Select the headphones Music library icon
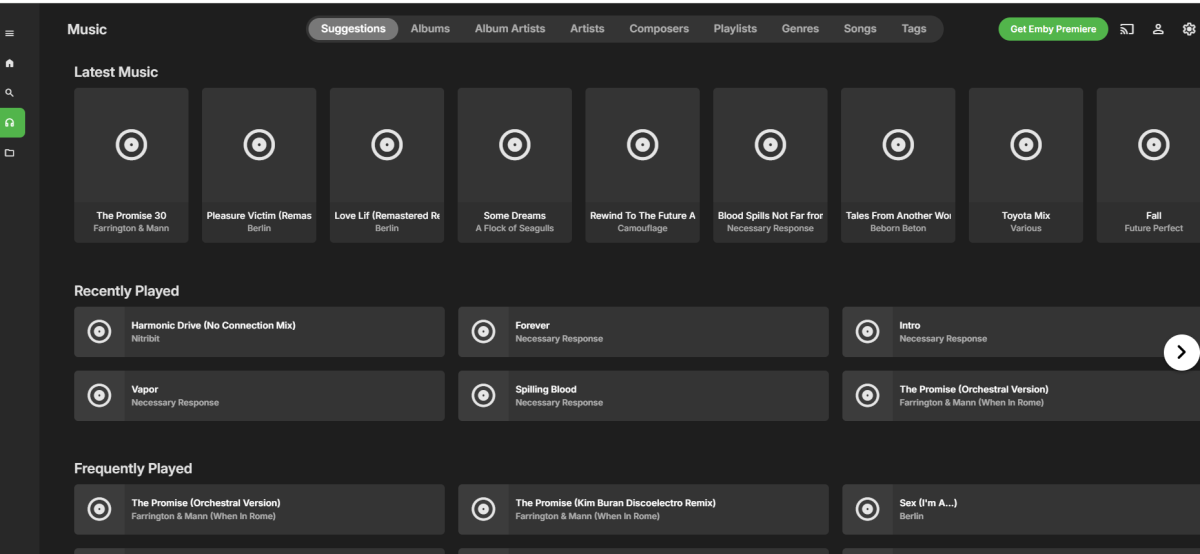Viewport: 1200px width, 554px height. coord(10,123)
